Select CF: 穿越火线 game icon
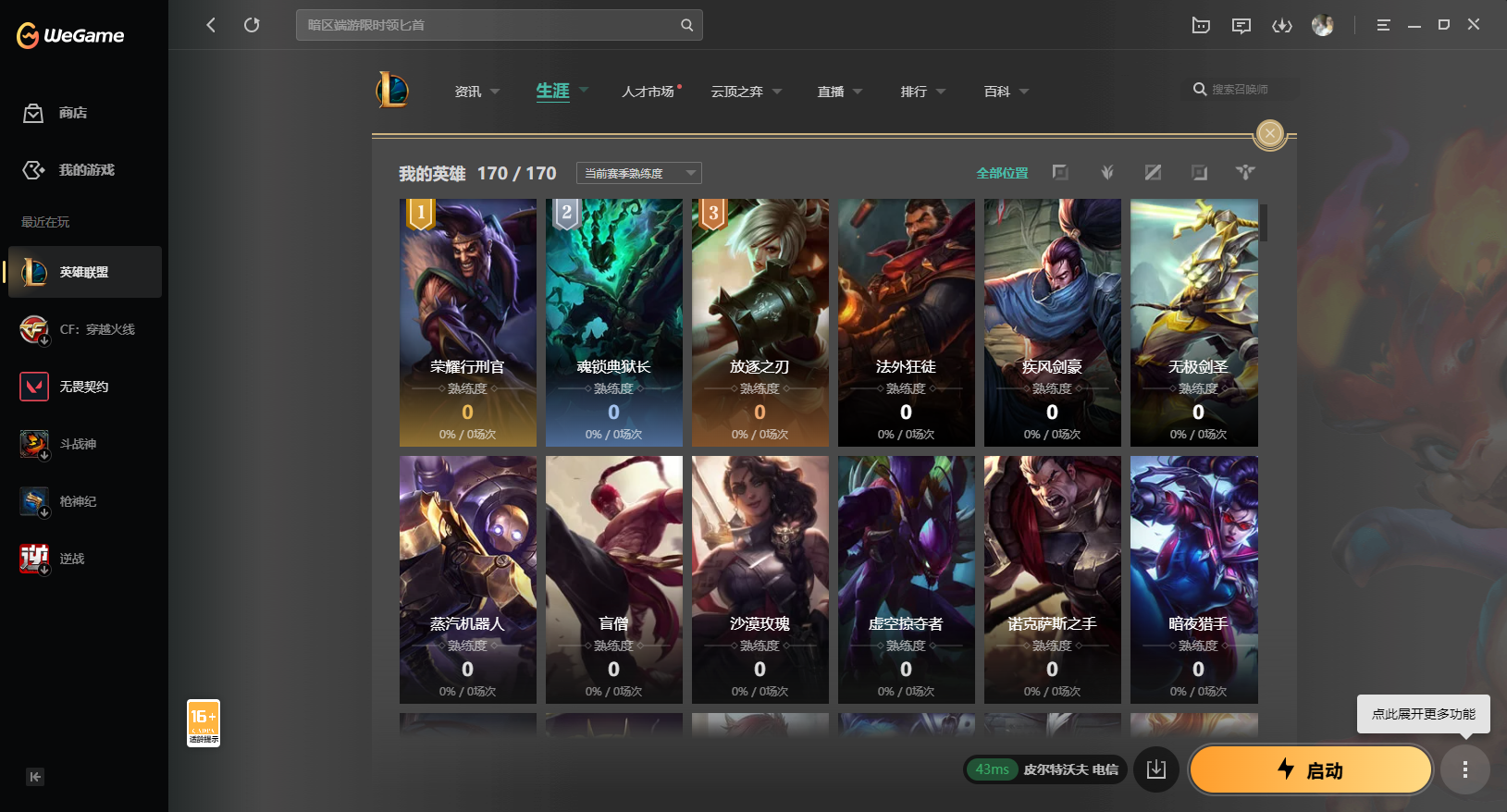Image resolution: width=1507 pixels, height=812 pixels. [34, 329]
